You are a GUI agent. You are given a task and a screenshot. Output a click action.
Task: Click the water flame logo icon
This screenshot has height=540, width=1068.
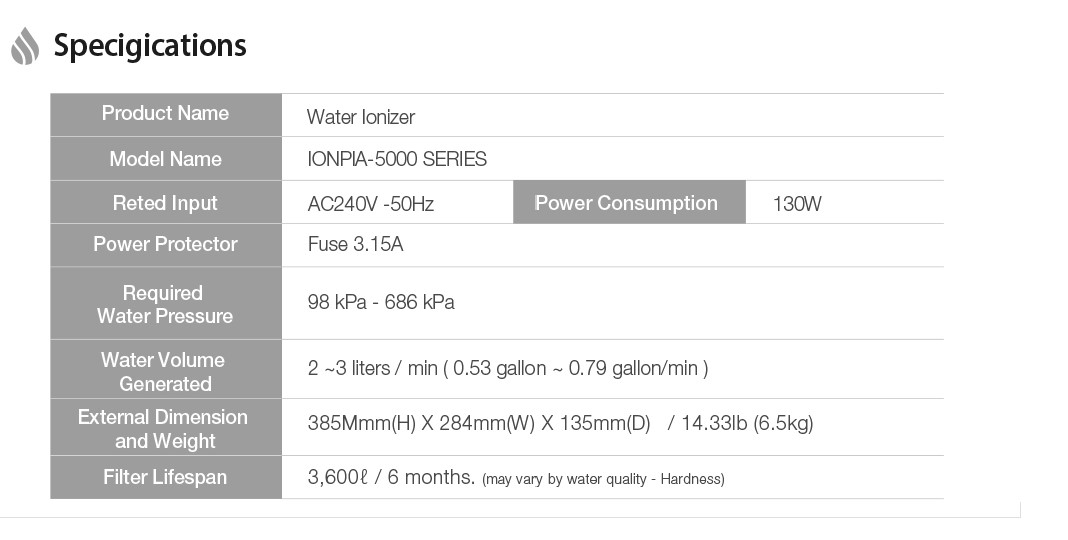25,46
